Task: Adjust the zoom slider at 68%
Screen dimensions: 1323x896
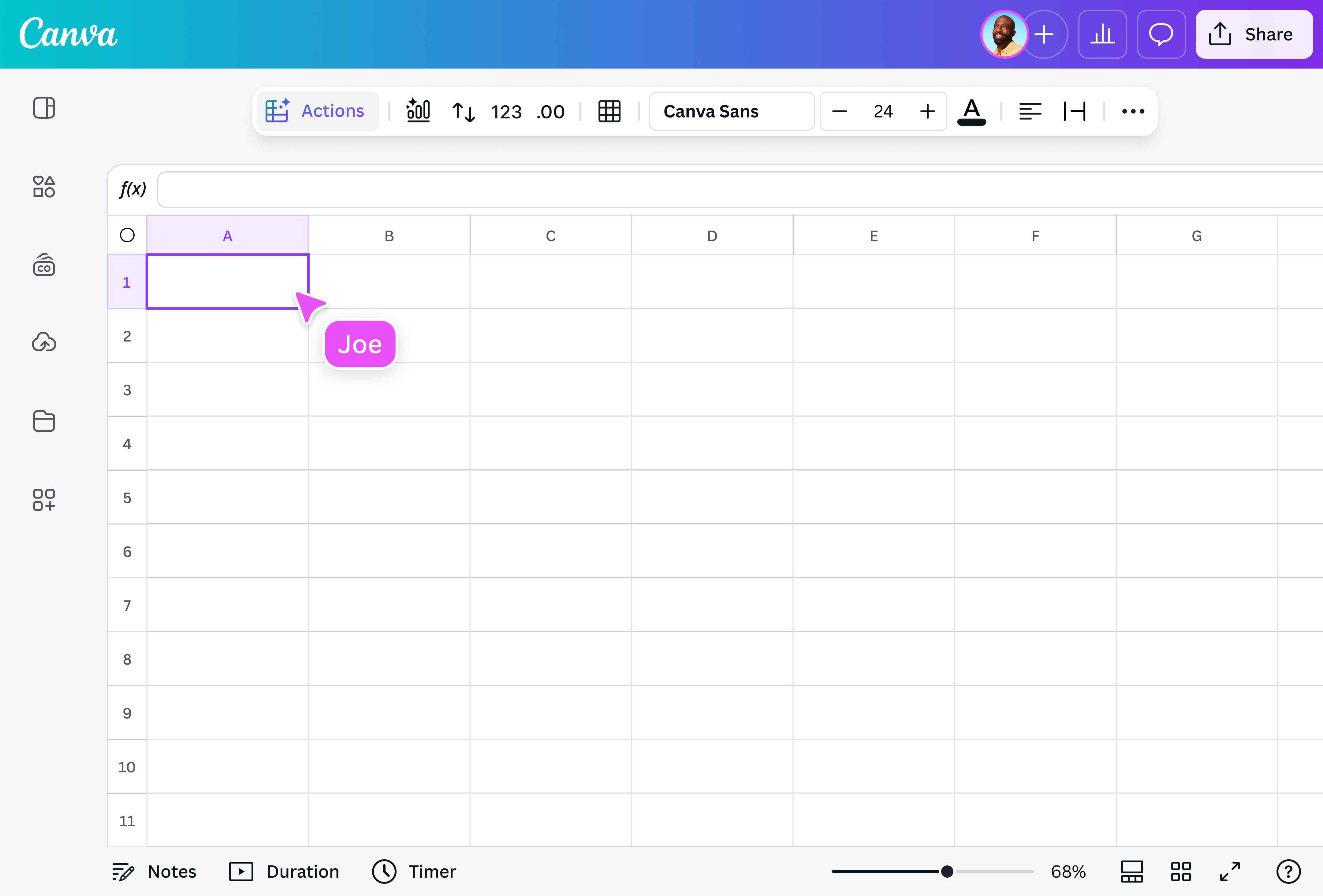Action: 947,871
